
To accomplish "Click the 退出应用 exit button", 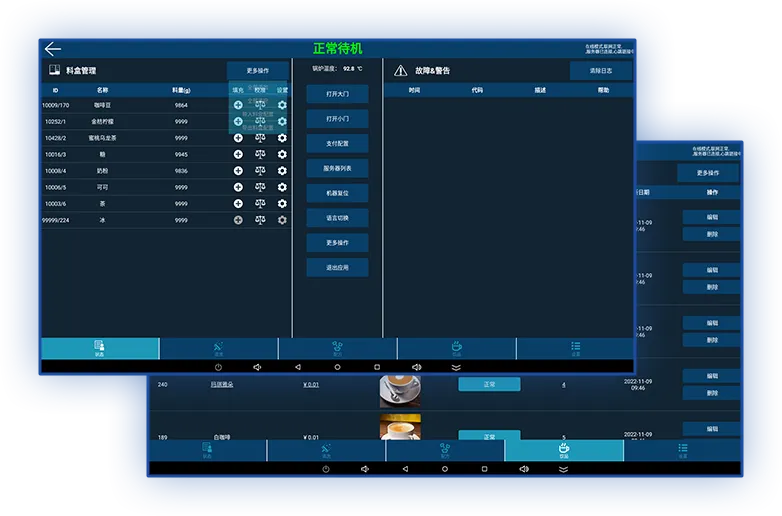I will (x=338, y=268).
